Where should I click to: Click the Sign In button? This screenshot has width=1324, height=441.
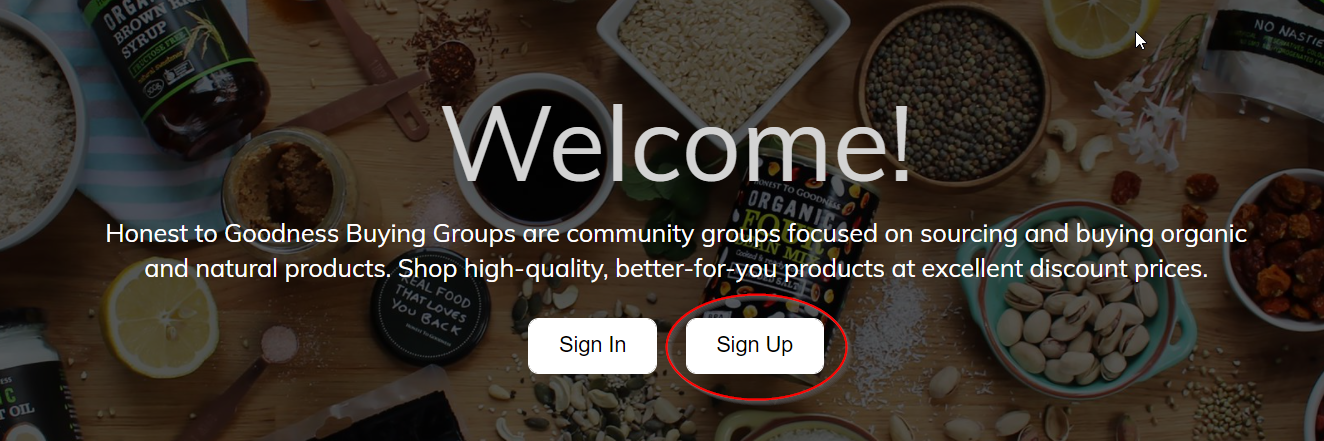pos(592,345)
